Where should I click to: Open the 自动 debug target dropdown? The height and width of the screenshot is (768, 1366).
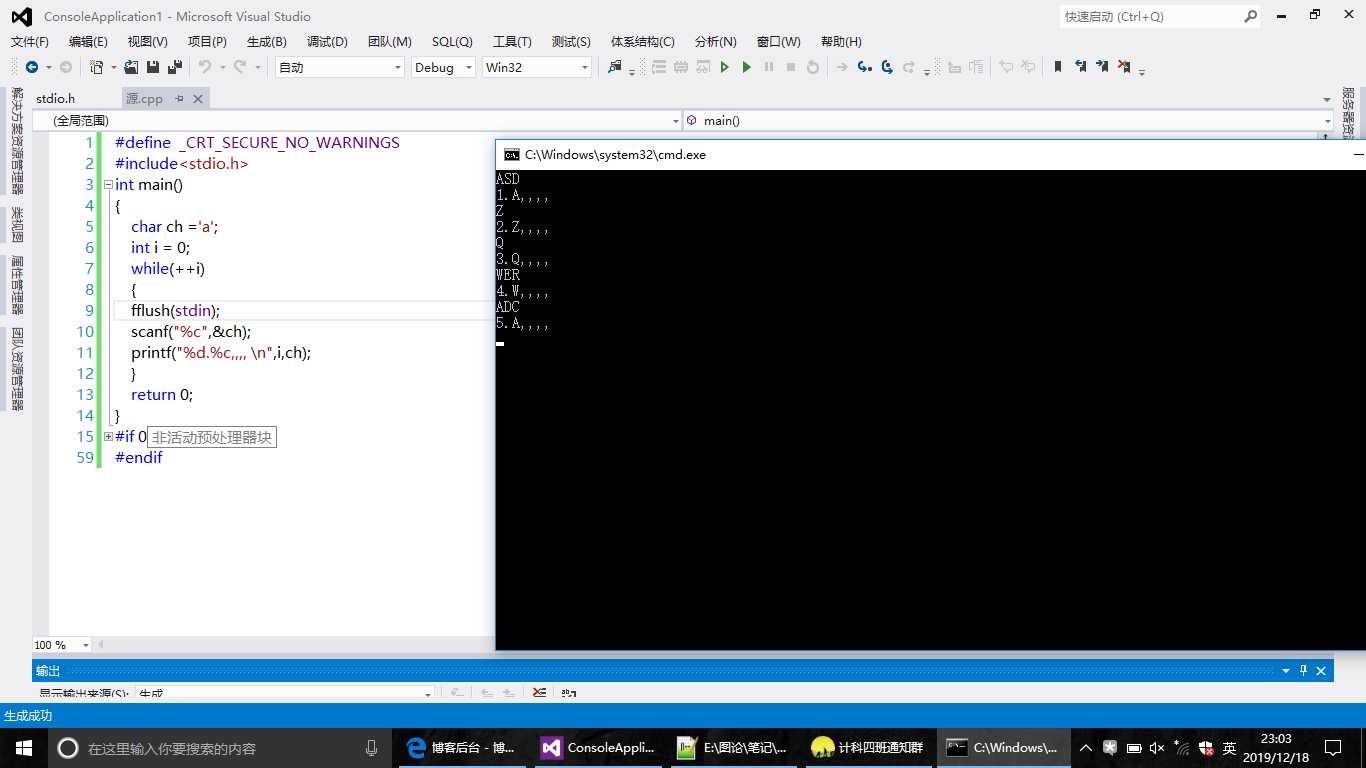[x=398, y=67]
